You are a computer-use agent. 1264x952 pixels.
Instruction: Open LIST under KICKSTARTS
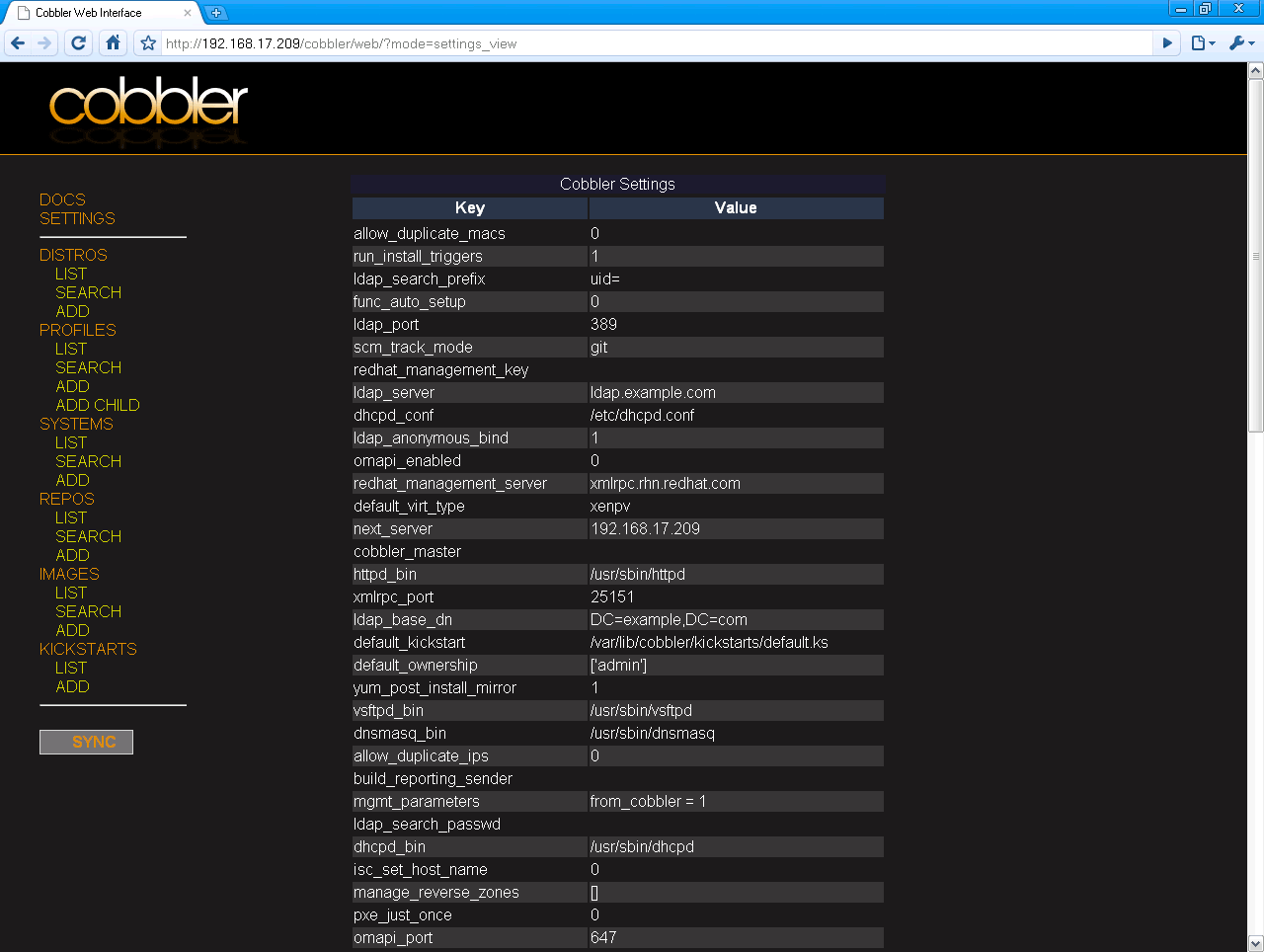[x=71, y=668]
